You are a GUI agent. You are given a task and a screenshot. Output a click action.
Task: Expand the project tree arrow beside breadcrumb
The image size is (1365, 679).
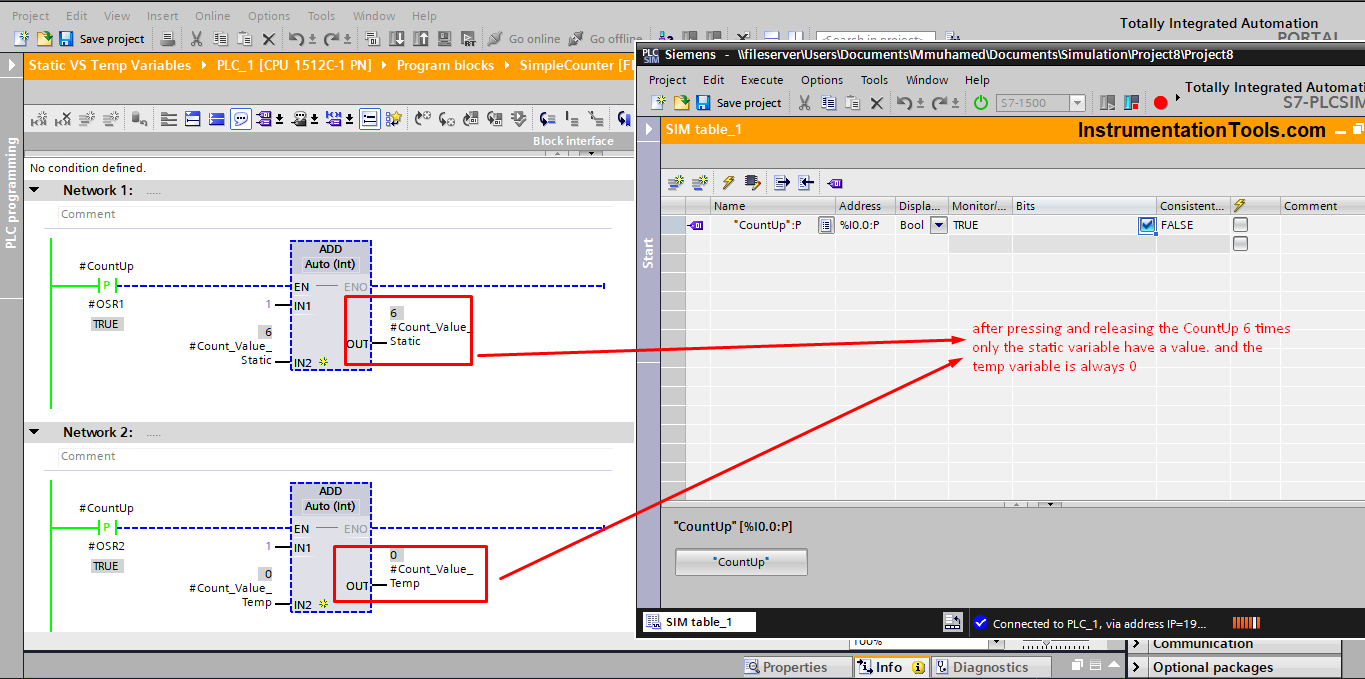point(12,65)
